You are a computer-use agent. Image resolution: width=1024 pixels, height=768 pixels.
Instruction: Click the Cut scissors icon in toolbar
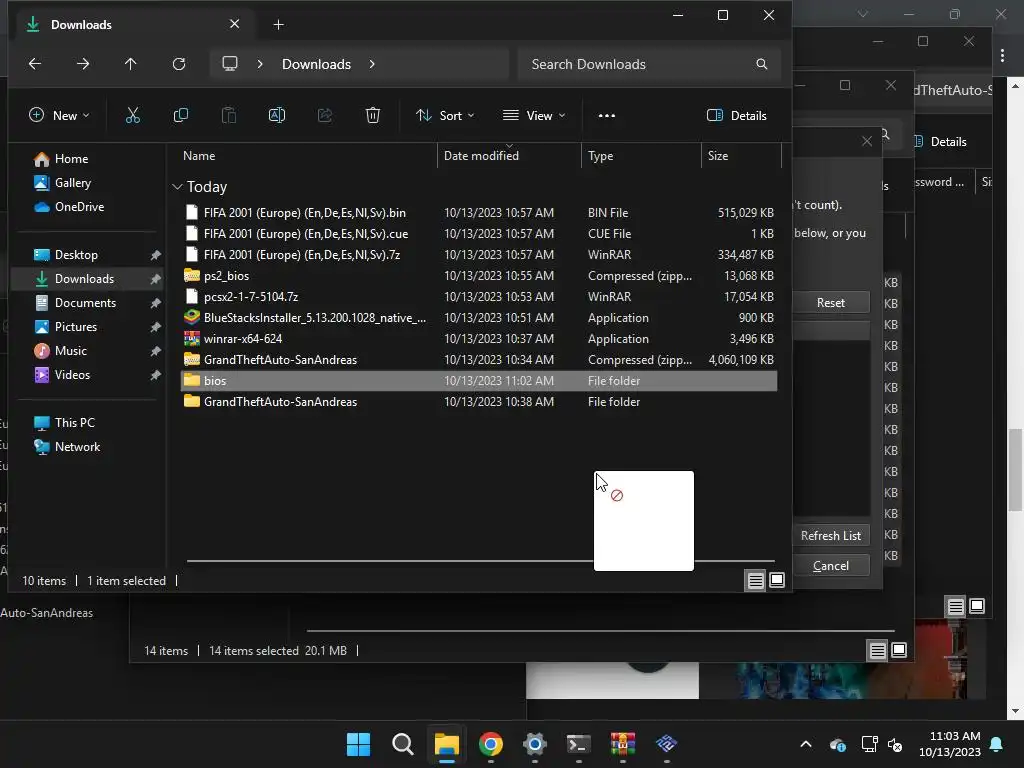pyautogui.click(x=133, y=116)
